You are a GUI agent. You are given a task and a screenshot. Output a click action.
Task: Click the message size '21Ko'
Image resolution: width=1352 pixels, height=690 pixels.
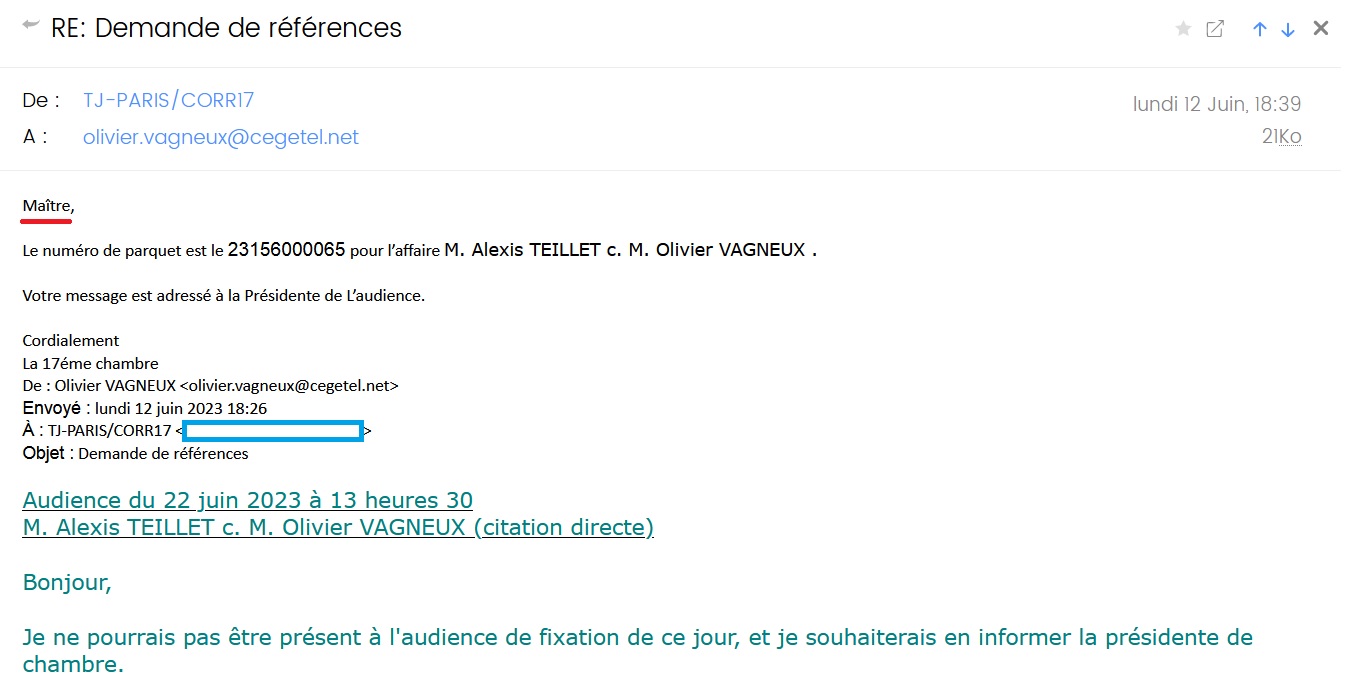click(x=1281, y=137)
